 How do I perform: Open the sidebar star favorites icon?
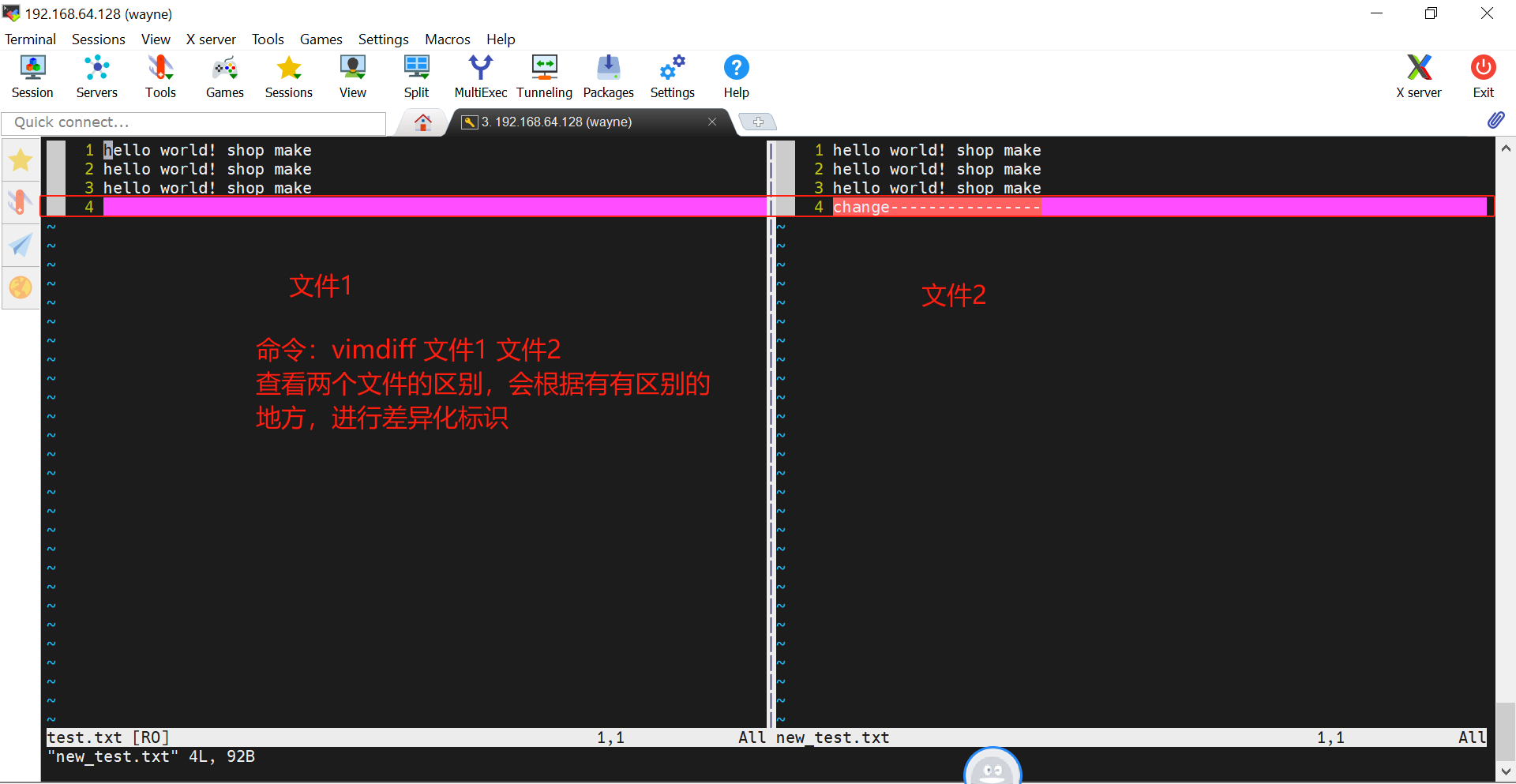tap(21, 160)
